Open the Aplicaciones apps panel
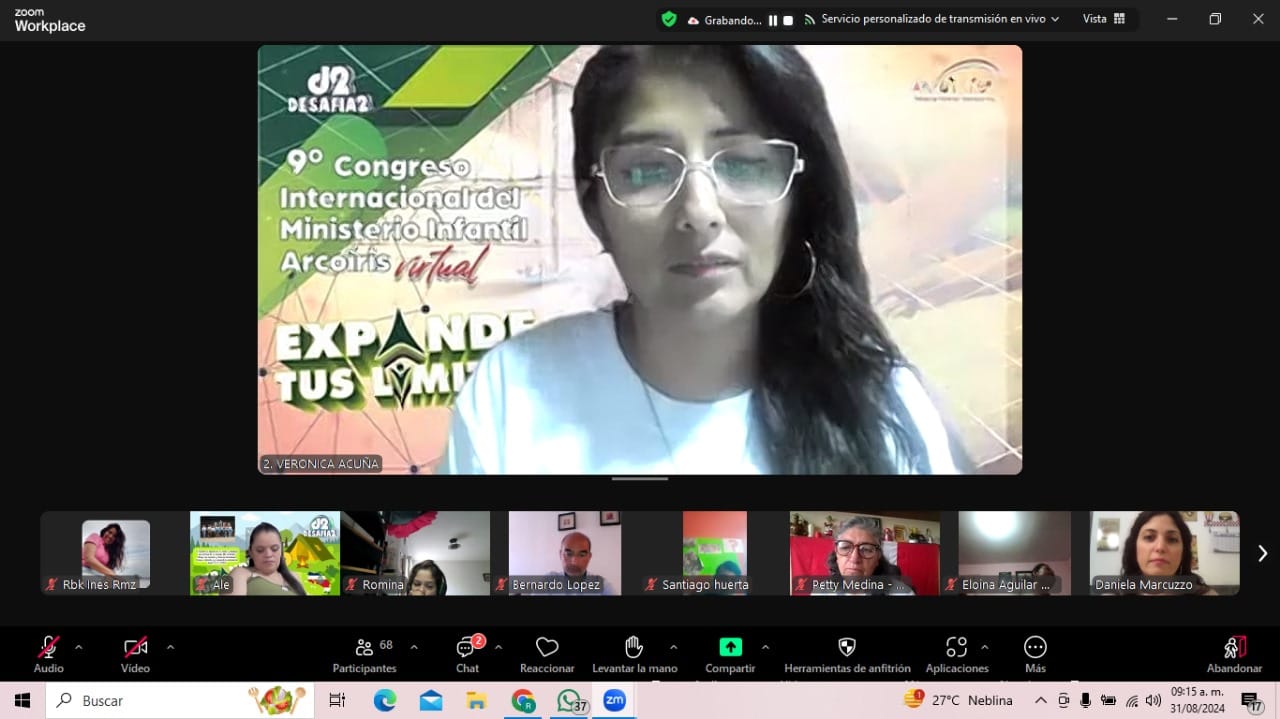 click(957, 654)
